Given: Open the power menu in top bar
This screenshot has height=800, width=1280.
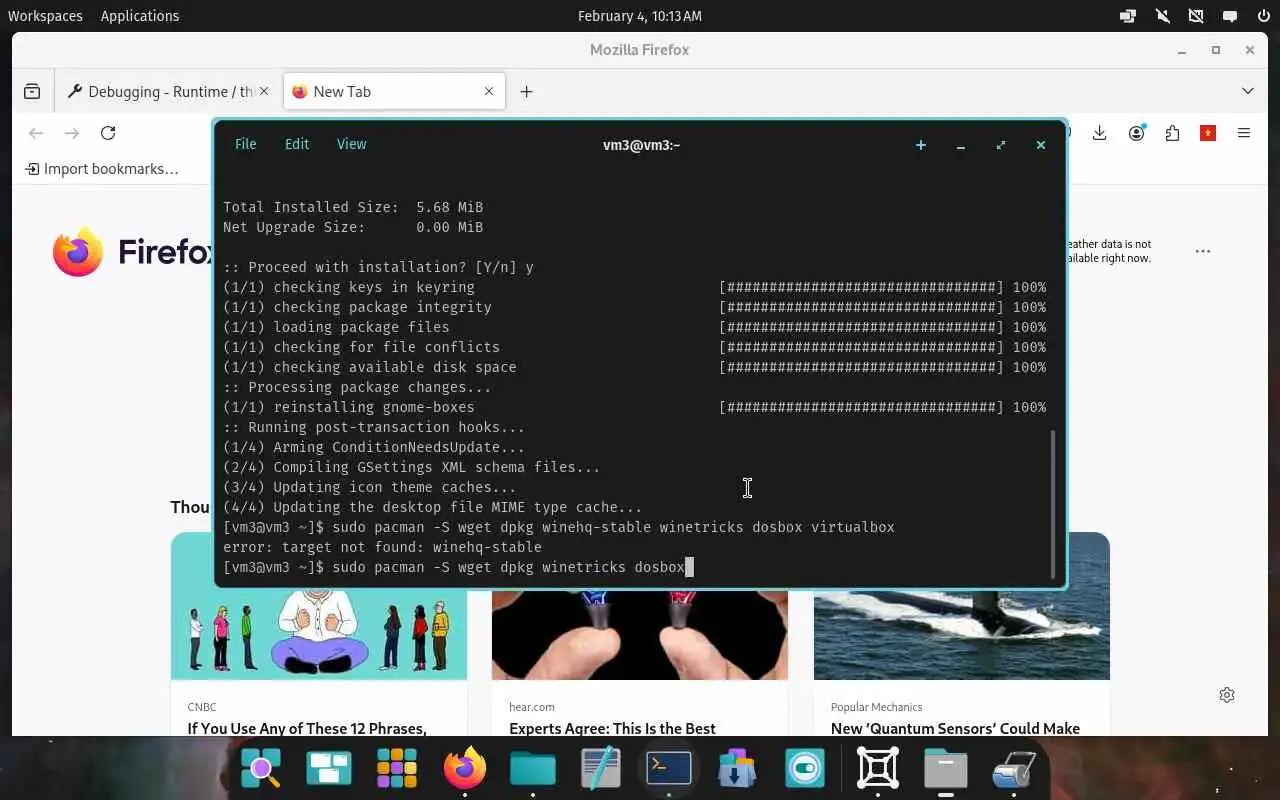Looking at the screenshot, I should pos(1262,16).
